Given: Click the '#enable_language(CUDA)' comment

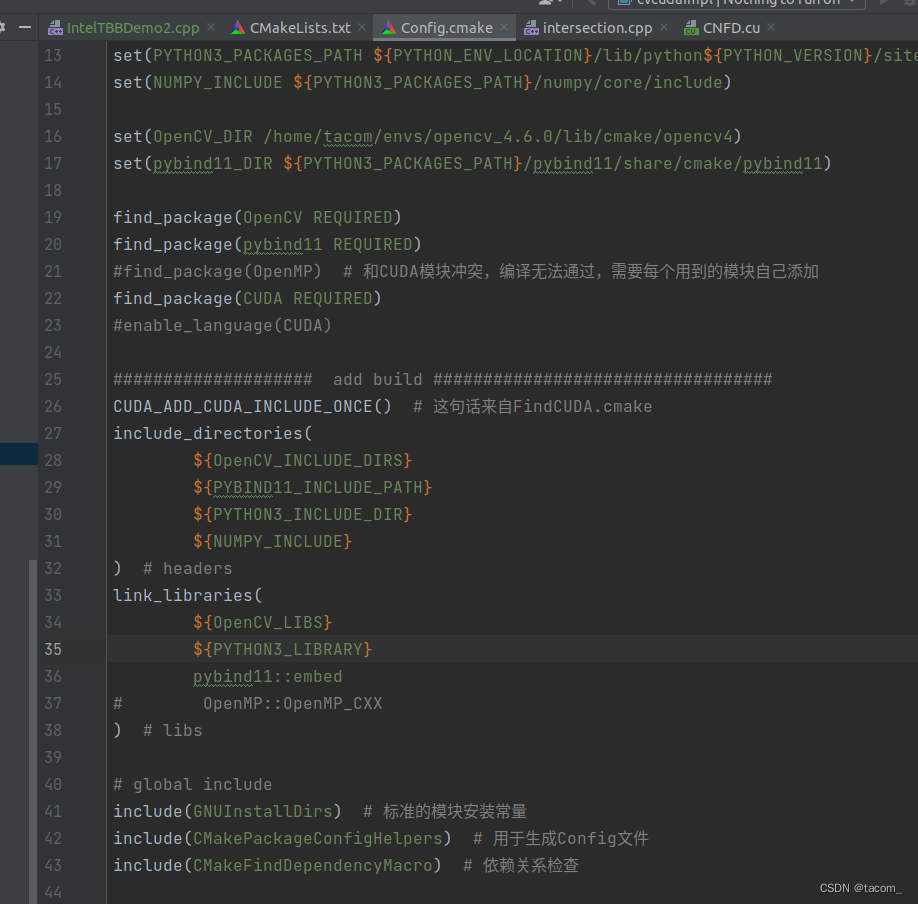Looking at the screenshot, I should [222, 325].
